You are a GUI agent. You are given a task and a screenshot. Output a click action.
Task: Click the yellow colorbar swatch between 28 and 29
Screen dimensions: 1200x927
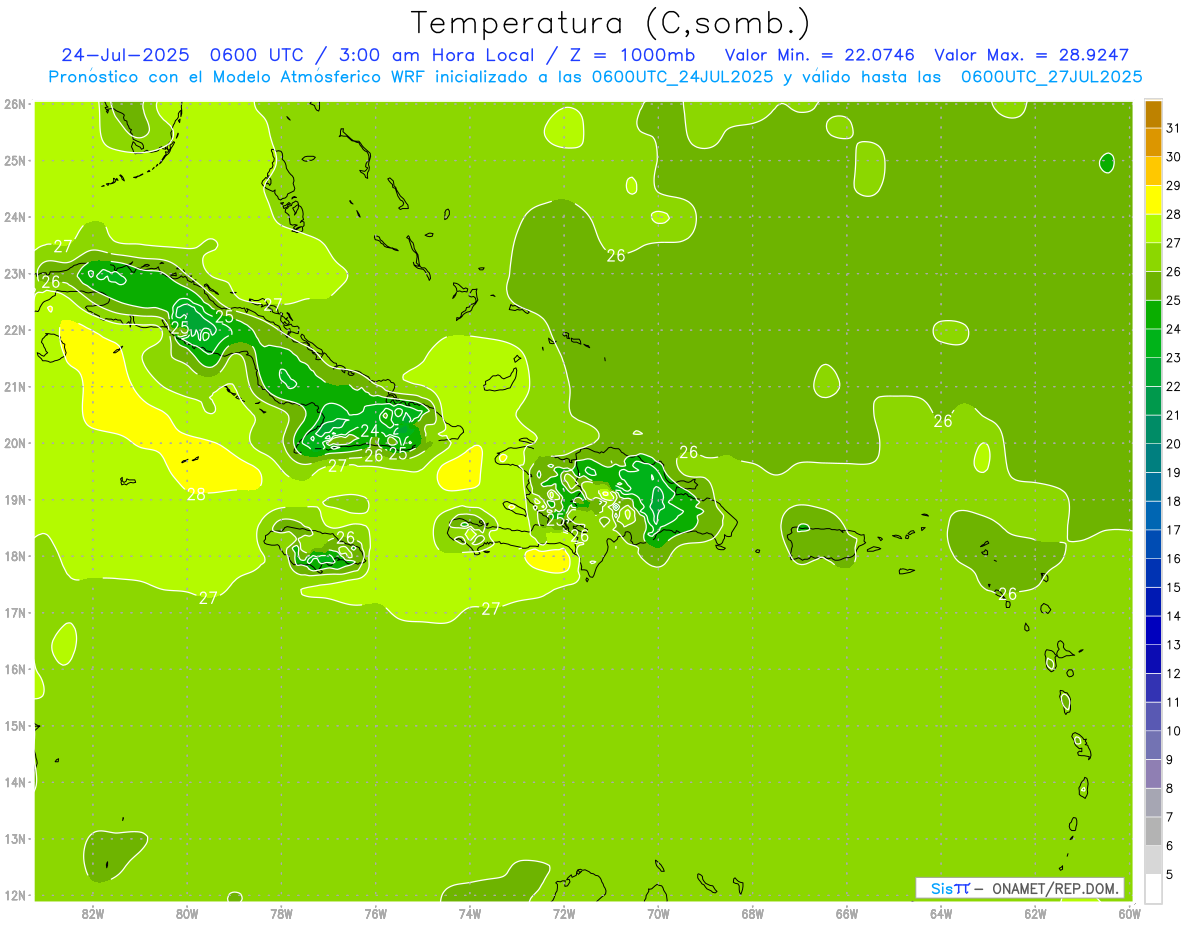[1153, 201]
